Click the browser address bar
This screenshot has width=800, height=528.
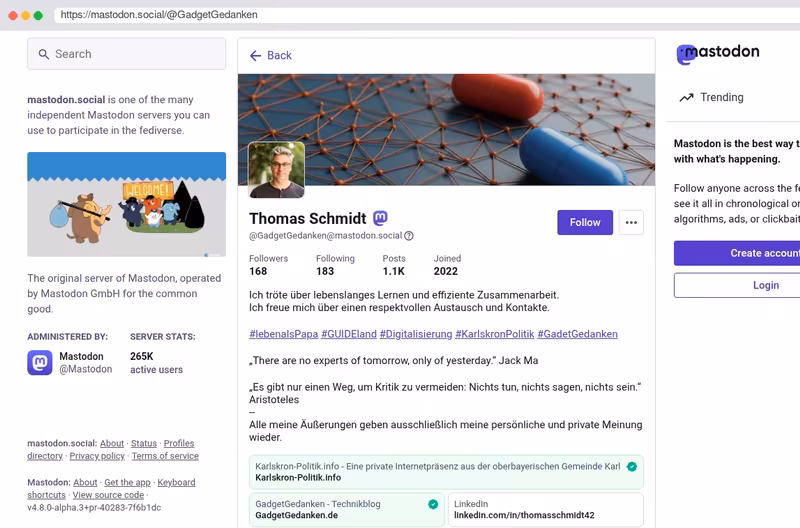click(x=427, y=15)
